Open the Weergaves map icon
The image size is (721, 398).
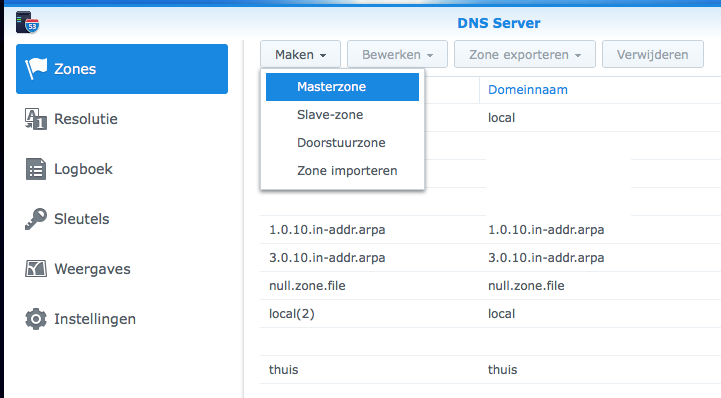coord(36,269)
